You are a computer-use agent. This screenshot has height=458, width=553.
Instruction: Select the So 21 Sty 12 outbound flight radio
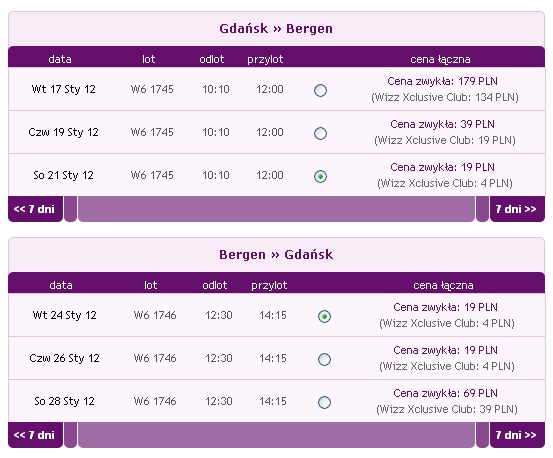pyautogui.click(x=320, y=176)
